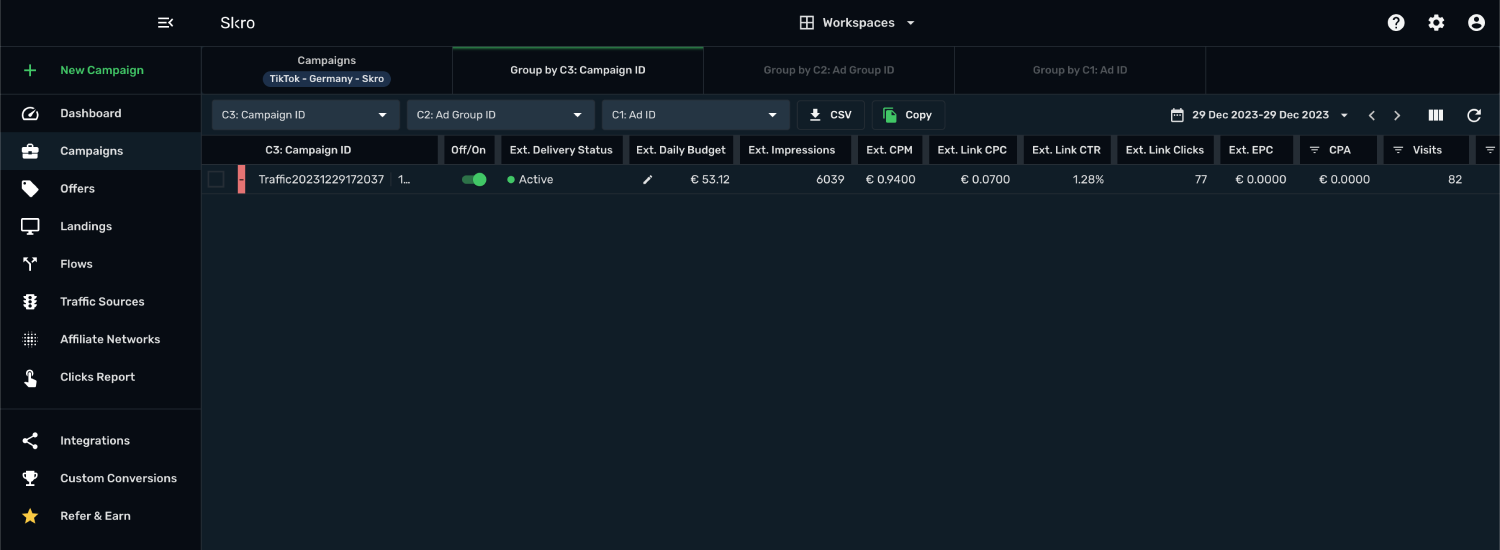Tick the Traffic20231229172037 row checkbox
This screenshot has width=1500, height=550.
pos(216,180)
